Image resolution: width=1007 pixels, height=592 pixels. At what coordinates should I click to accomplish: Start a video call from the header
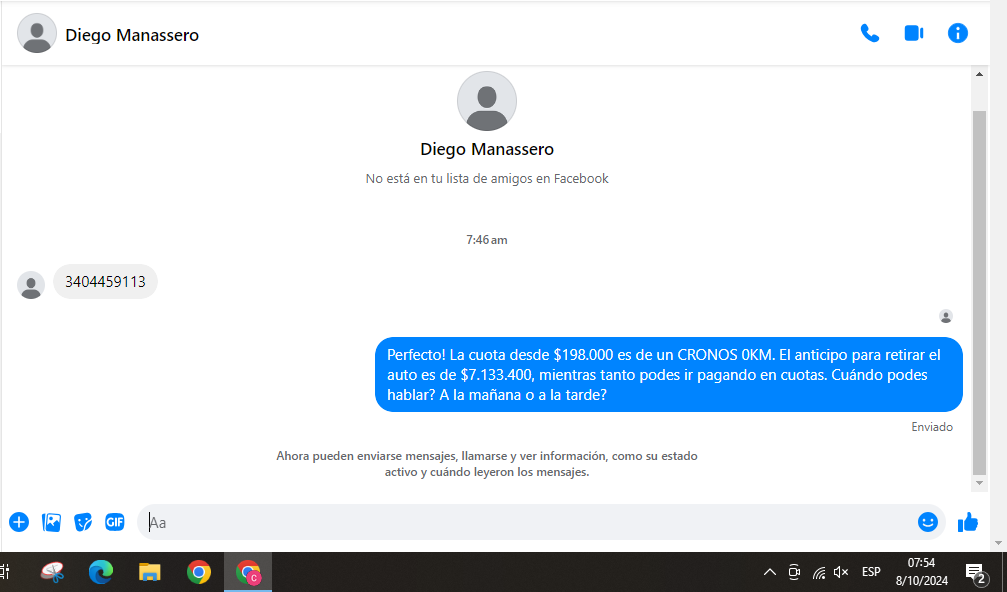point(913,33)
